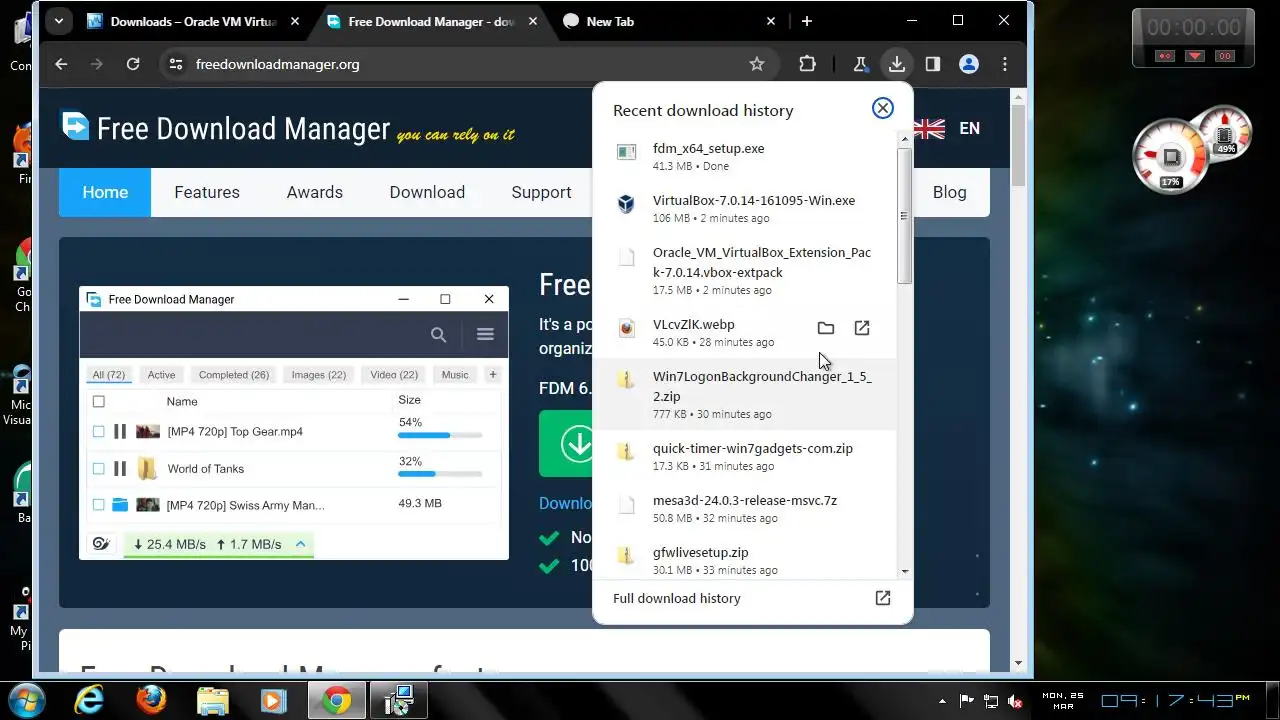Open the mesa3d-24.0.3-release-msvc.7z download entry
The image size is (1280, 720).
pyautogui.click(x=745, y=509)
